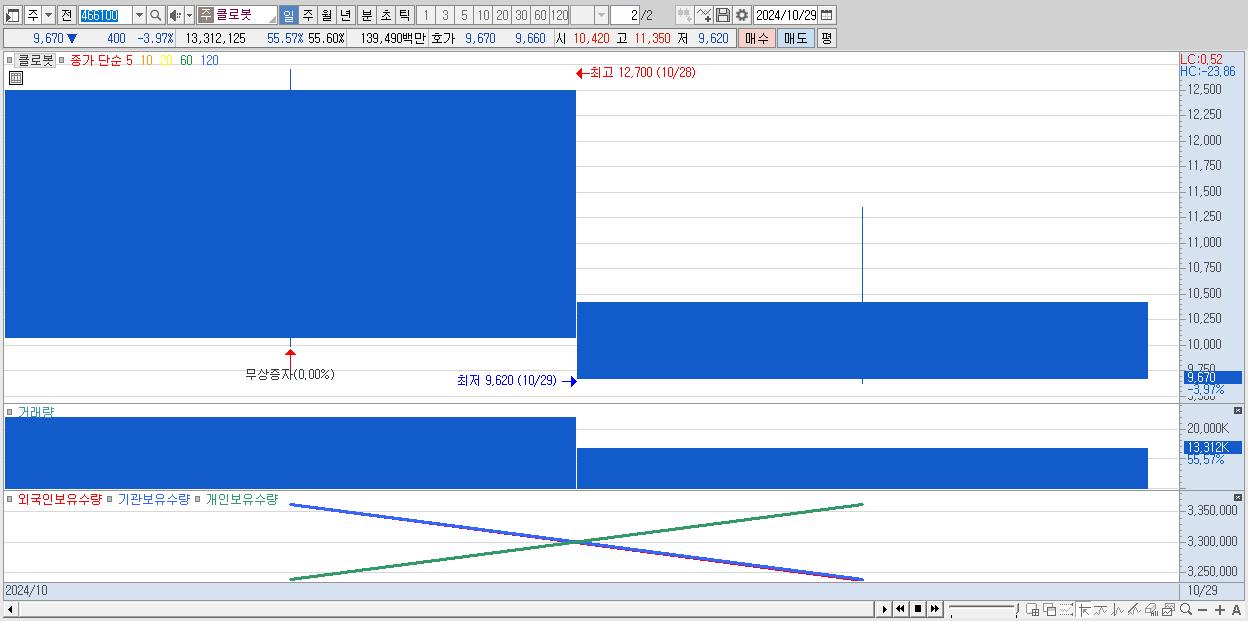Toggle the 10-day moving average
1248x621 pixels.
tap(146, 61)
